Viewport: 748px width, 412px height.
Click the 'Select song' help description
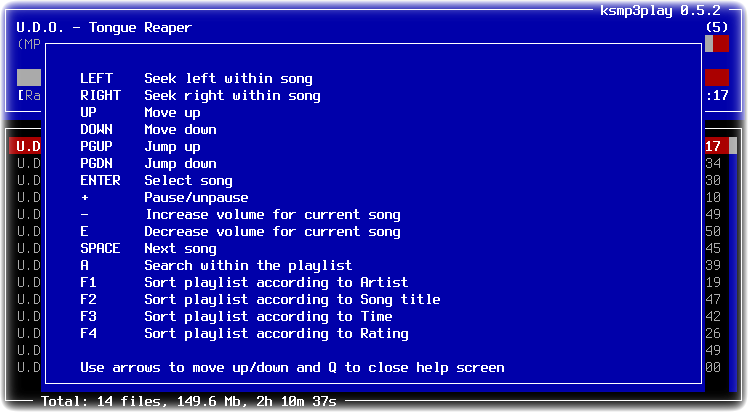click(x=188, y=180)
